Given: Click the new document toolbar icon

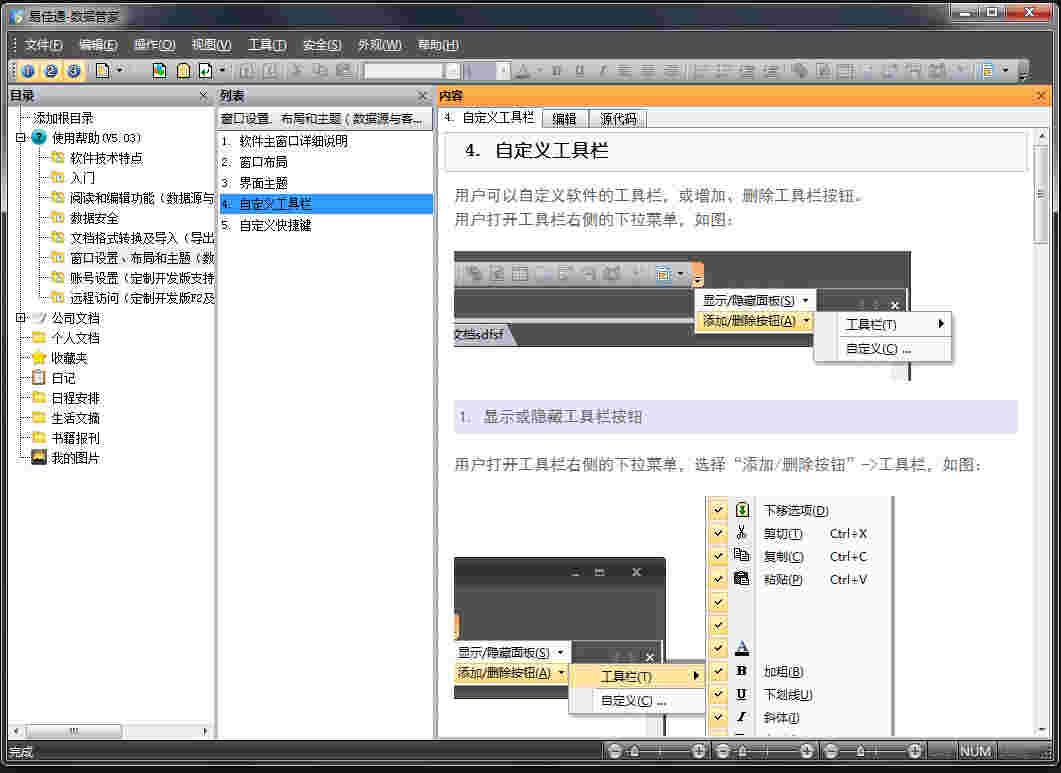Looking at the screenshot, I should (x=102, y=71).
